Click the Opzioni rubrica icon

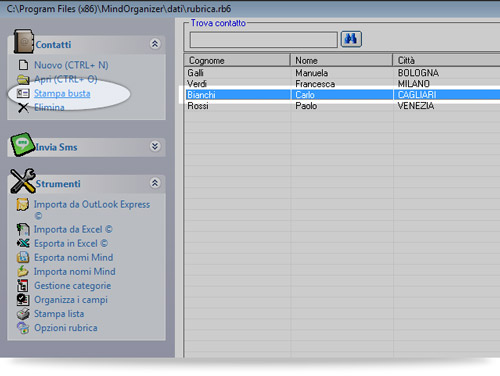[23, 327]
